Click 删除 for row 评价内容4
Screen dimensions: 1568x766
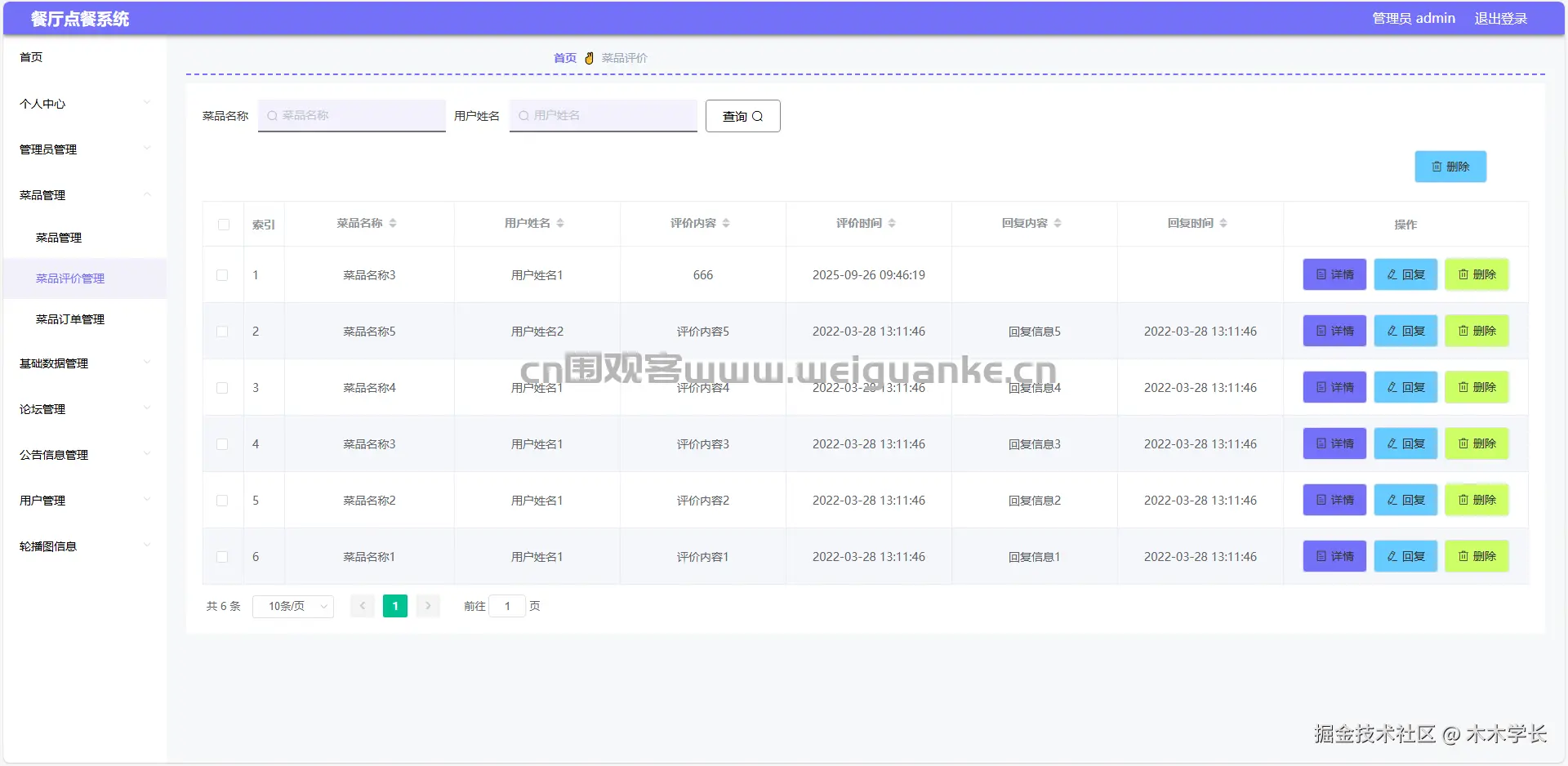click(x=1477, y=387)
